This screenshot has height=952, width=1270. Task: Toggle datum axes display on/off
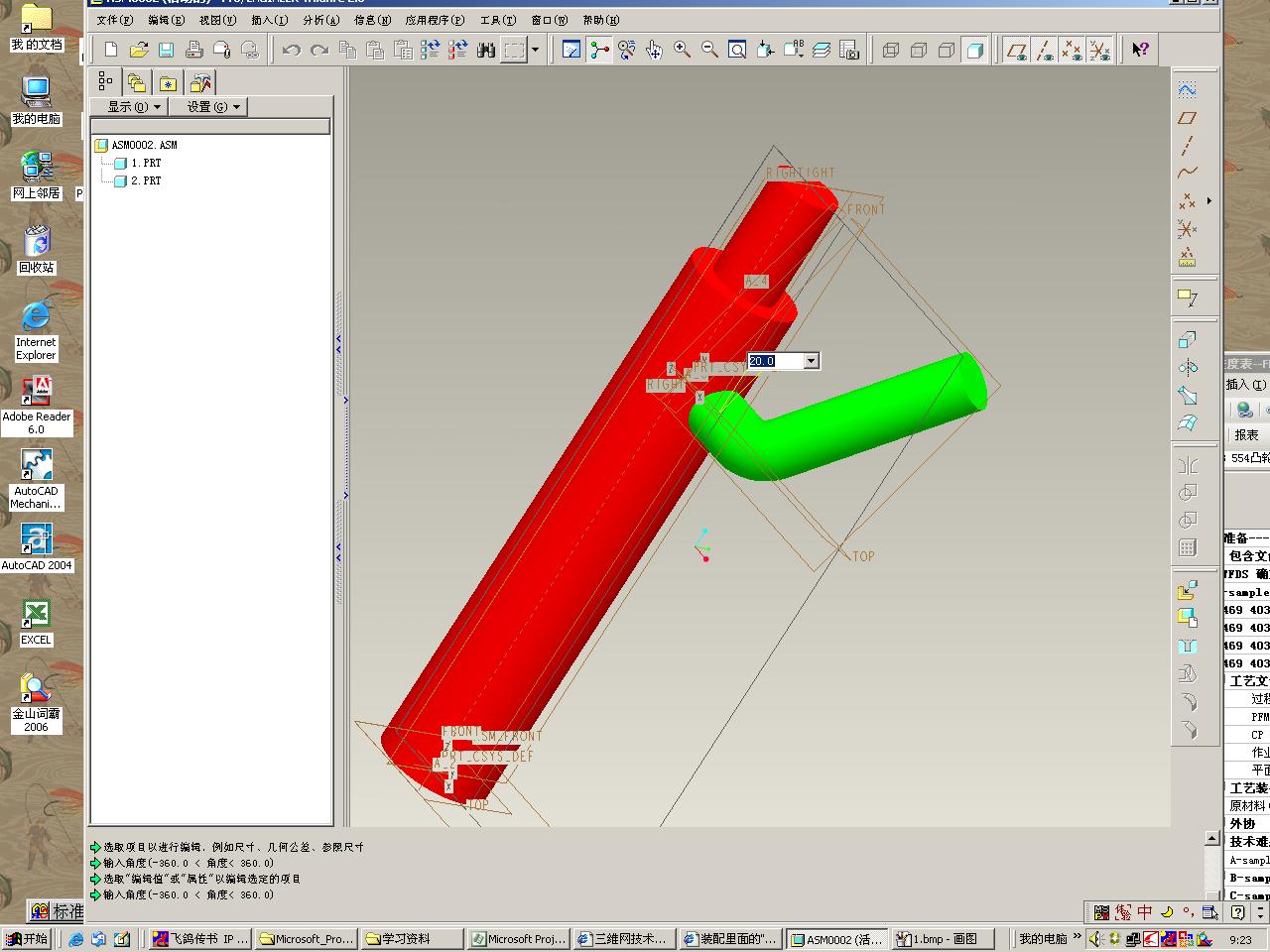pyautogui.click(x=1044, y=50)
